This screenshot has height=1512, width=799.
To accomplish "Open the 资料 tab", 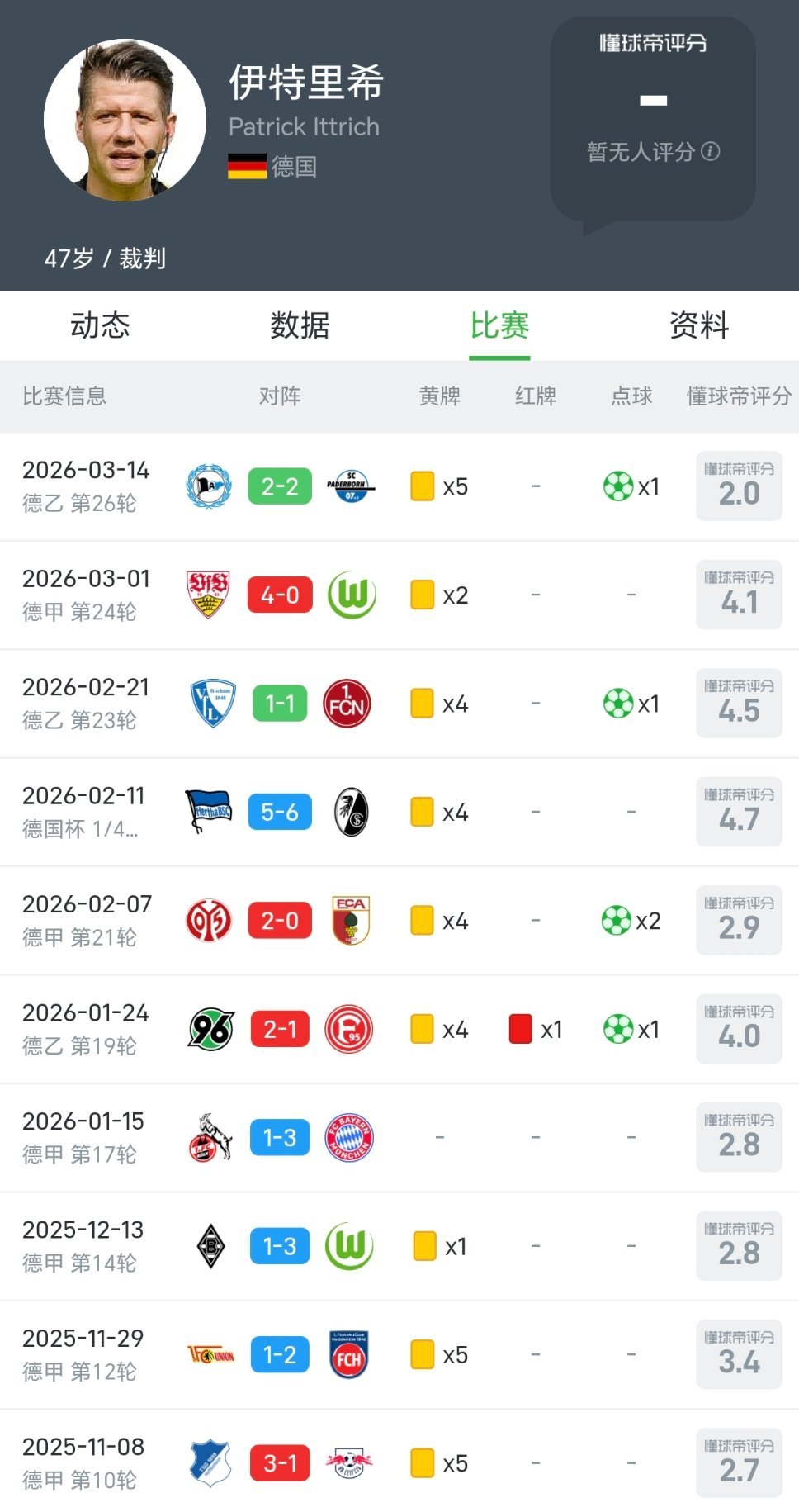I will [699, 325].
